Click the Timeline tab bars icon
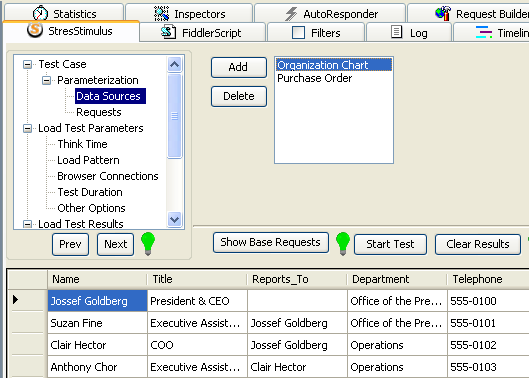This screenshot has height=378, width=529. tap(484, 32)
